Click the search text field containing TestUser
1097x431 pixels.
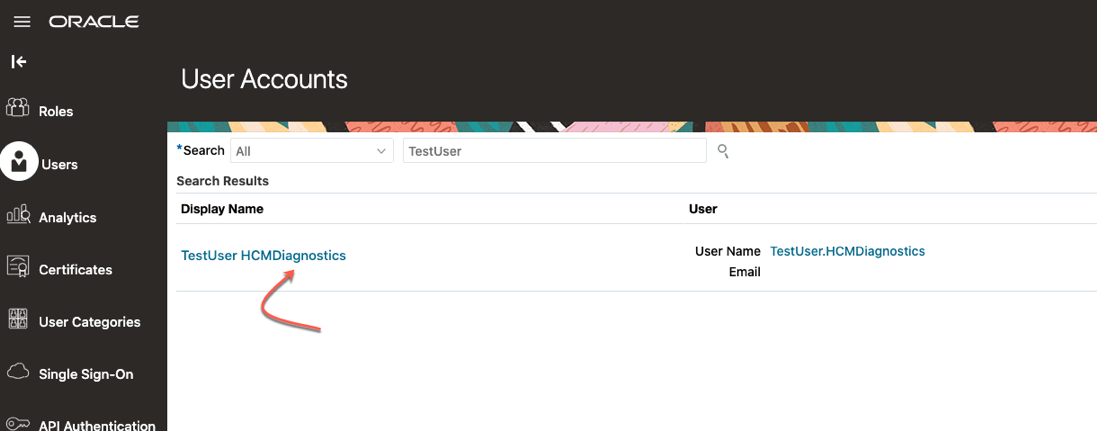click(x=554, y=151)
